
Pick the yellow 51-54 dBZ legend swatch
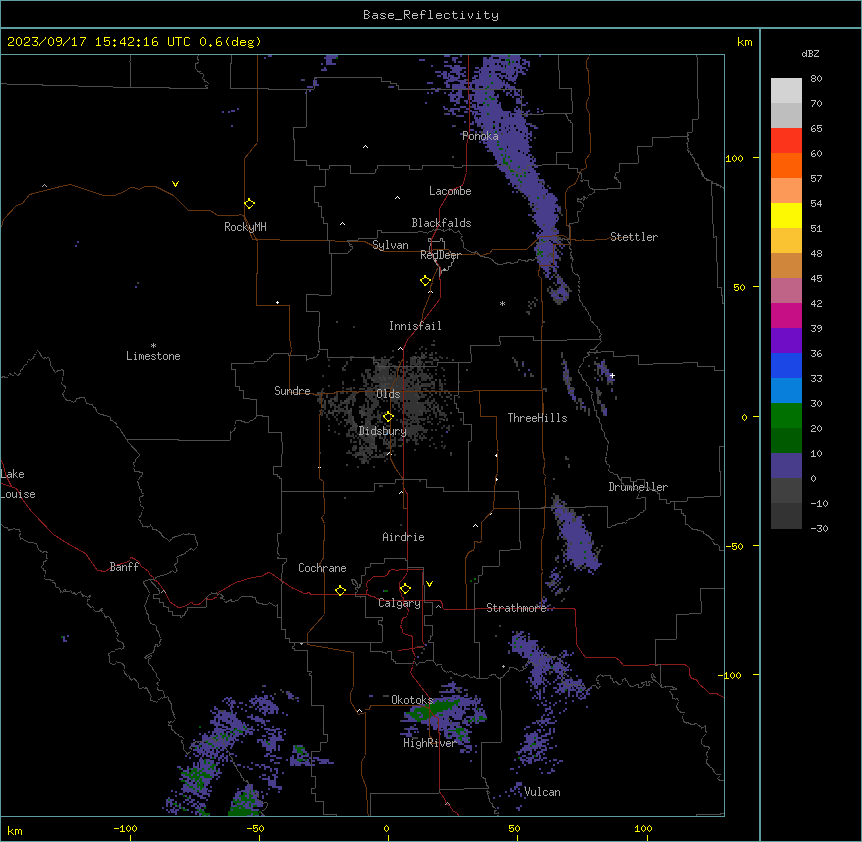[786, 215]
